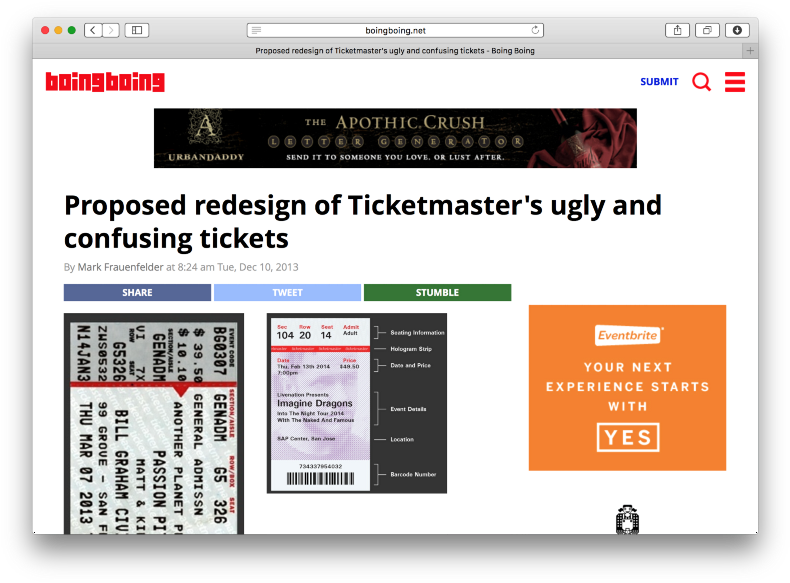Viewport: 790px width, 583px height.
Task: Click the boingboing.net address field
Action: click(395, 30)
